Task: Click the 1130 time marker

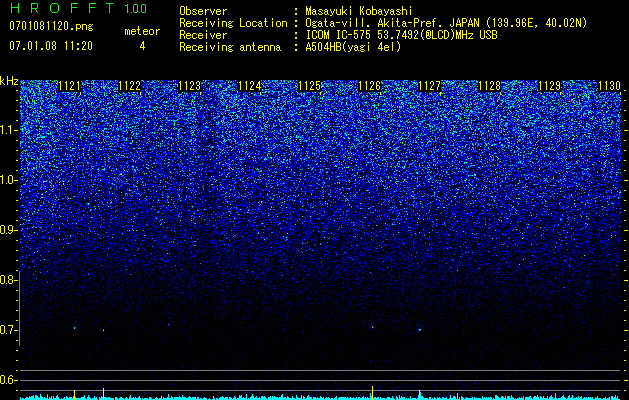Action: [x=609, y=86]
